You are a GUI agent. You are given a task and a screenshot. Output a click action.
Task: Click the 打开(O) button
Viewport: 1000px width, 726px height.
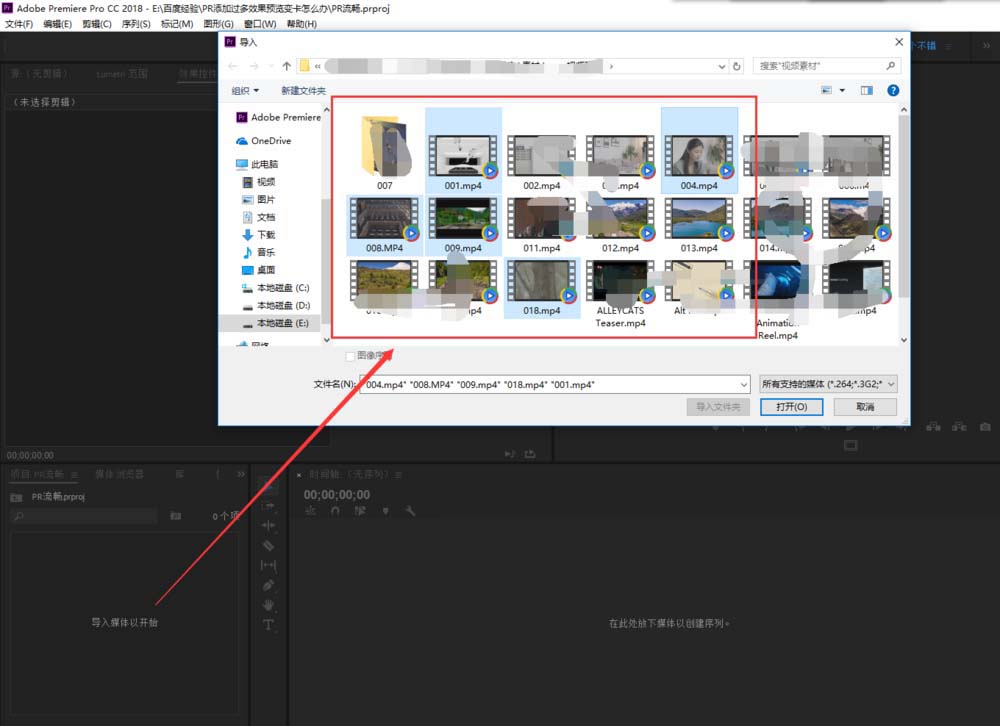(x=791, y=407)
